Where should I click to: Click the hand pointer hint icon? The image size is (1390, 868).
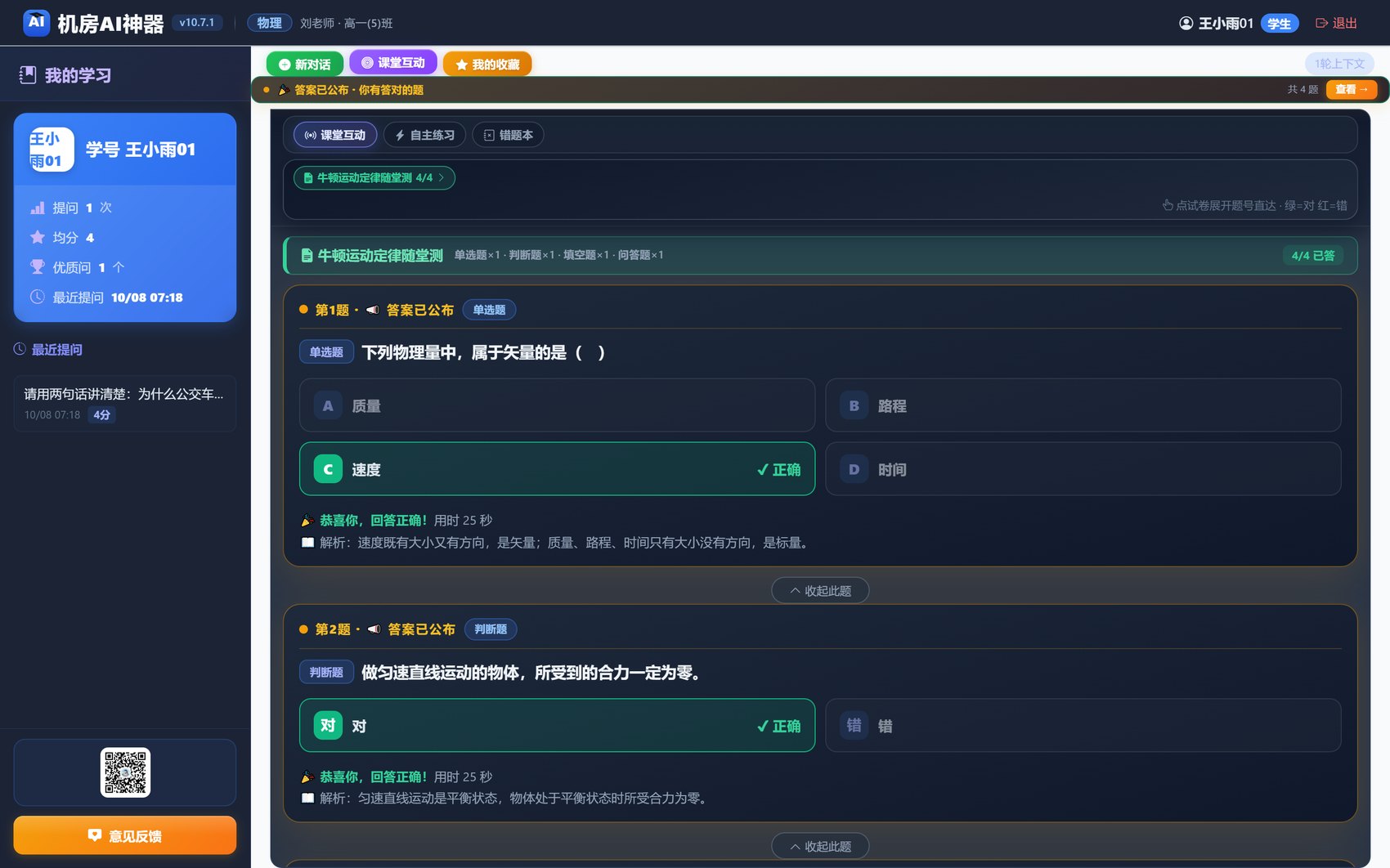(x=1168, y=205)
